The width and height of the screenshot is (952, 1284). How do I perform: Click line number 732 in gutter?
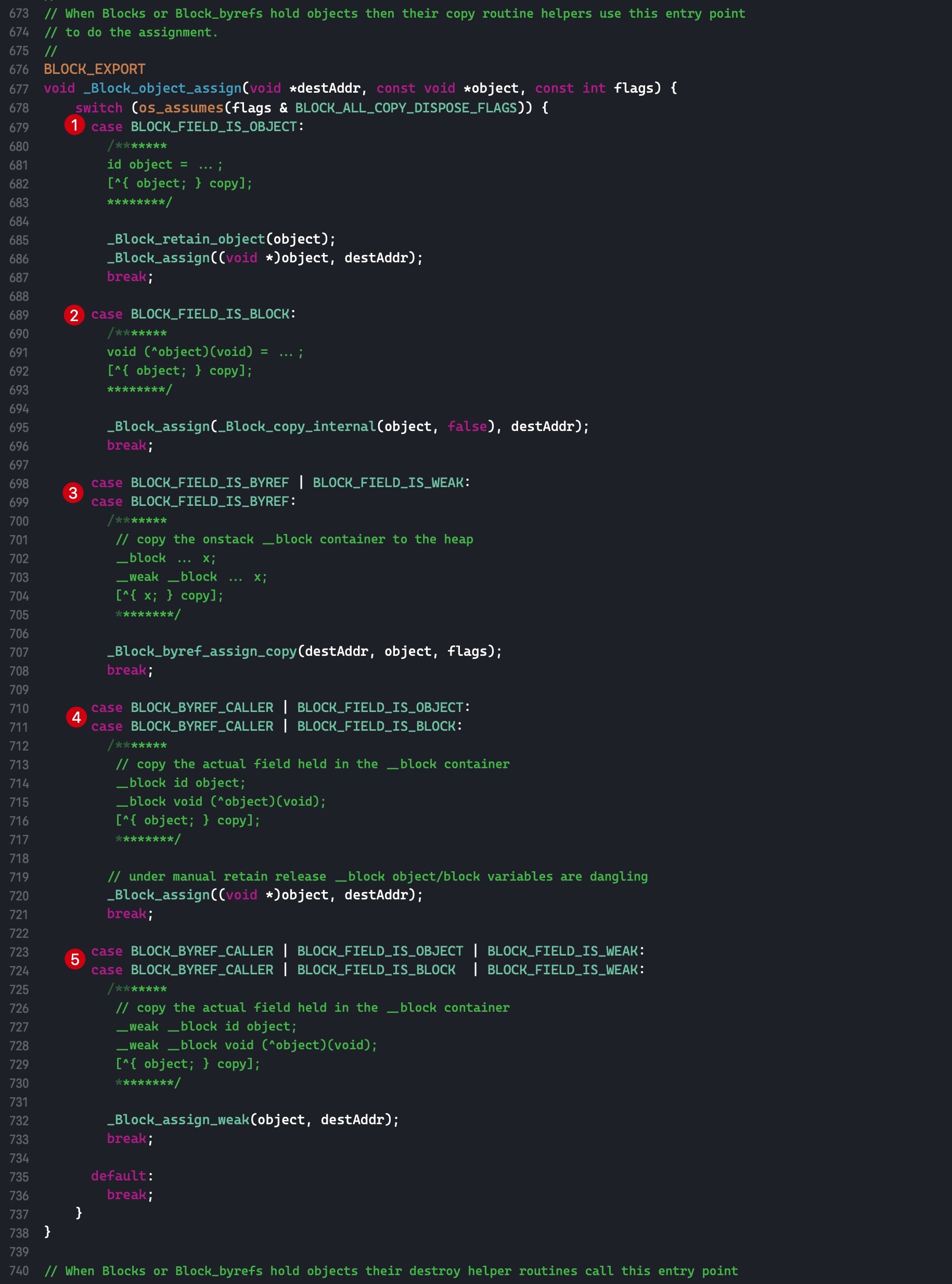18,1120
